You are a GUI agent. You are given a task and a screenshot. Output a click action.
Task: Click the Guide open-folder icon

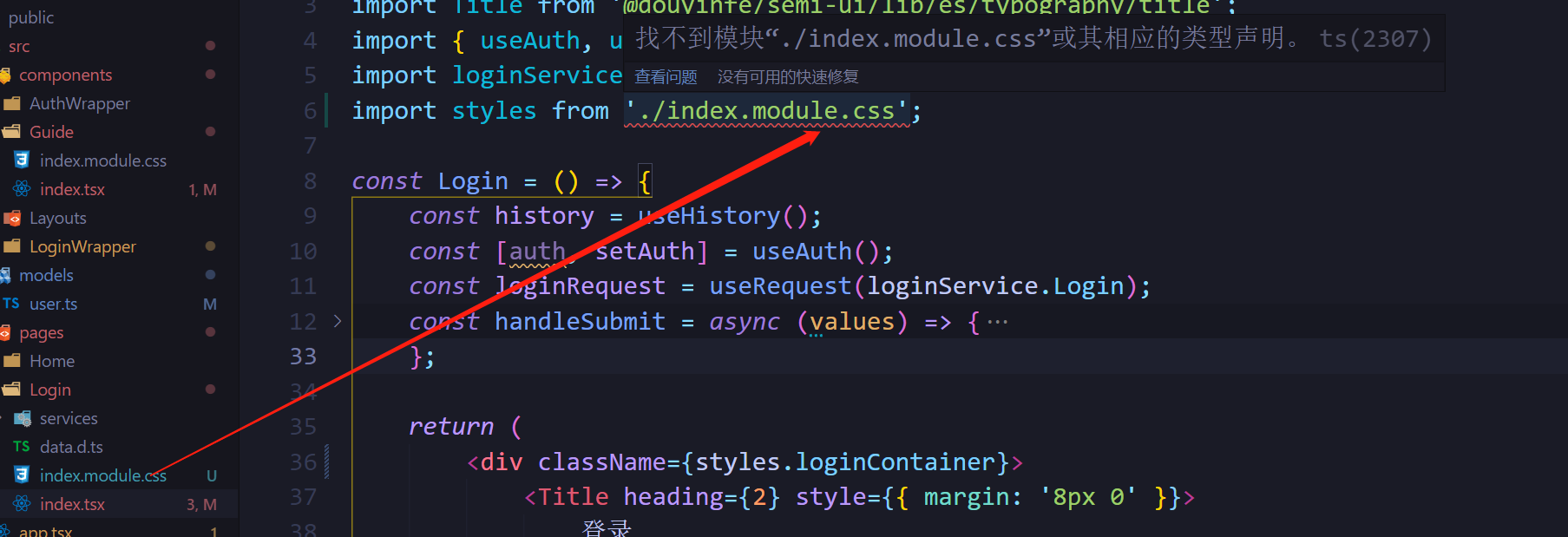pyautogui.click(x=11, y=132)
